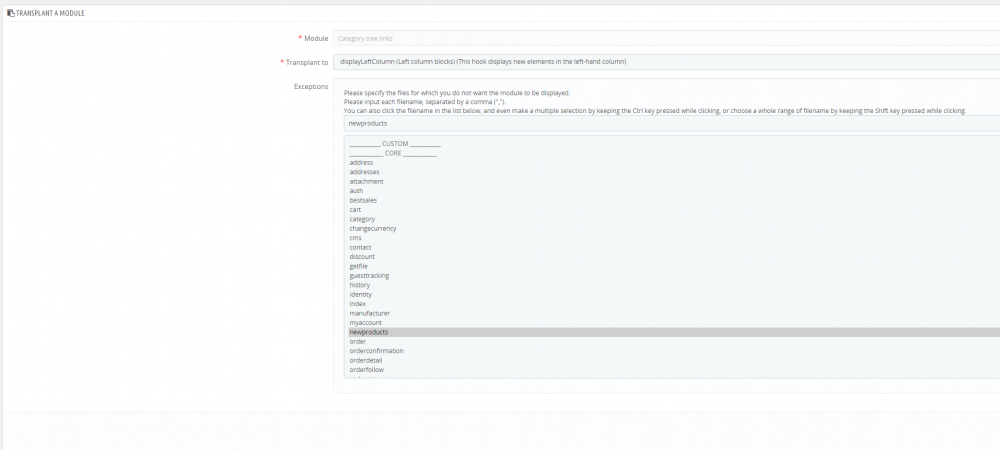Click the highlighted 'newproducts' list entry
1000x450 pixels.
pyautogui.click(x=674, y=332)
